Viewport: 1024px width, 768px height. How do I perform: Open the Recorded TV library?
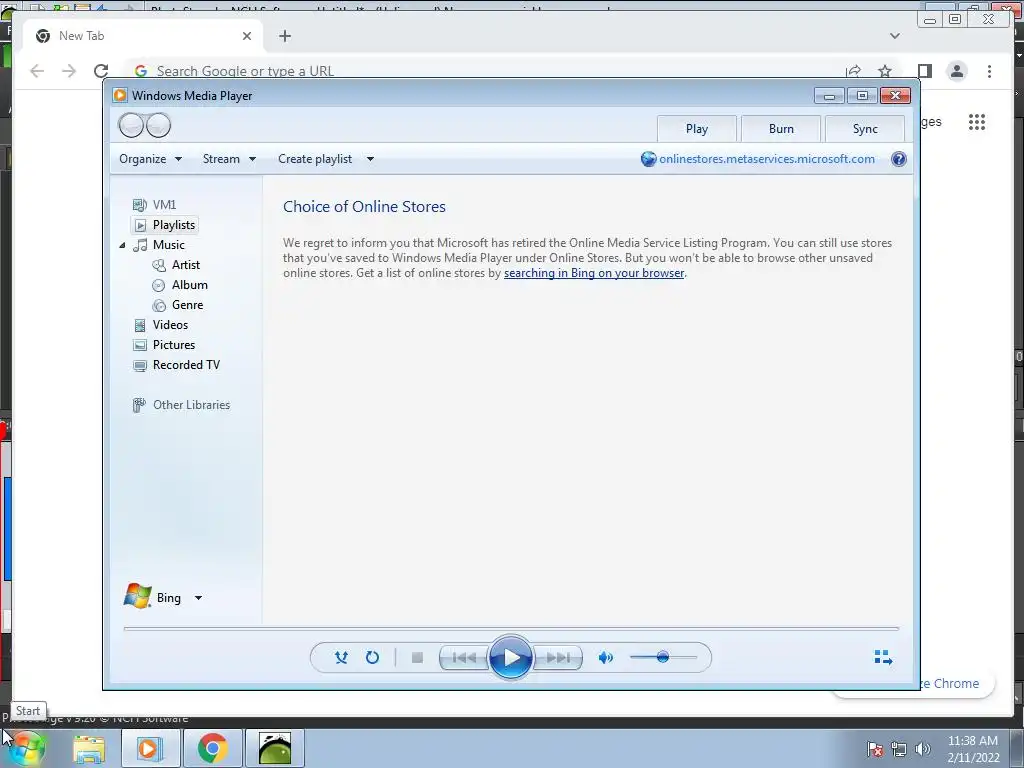[186, 365]
